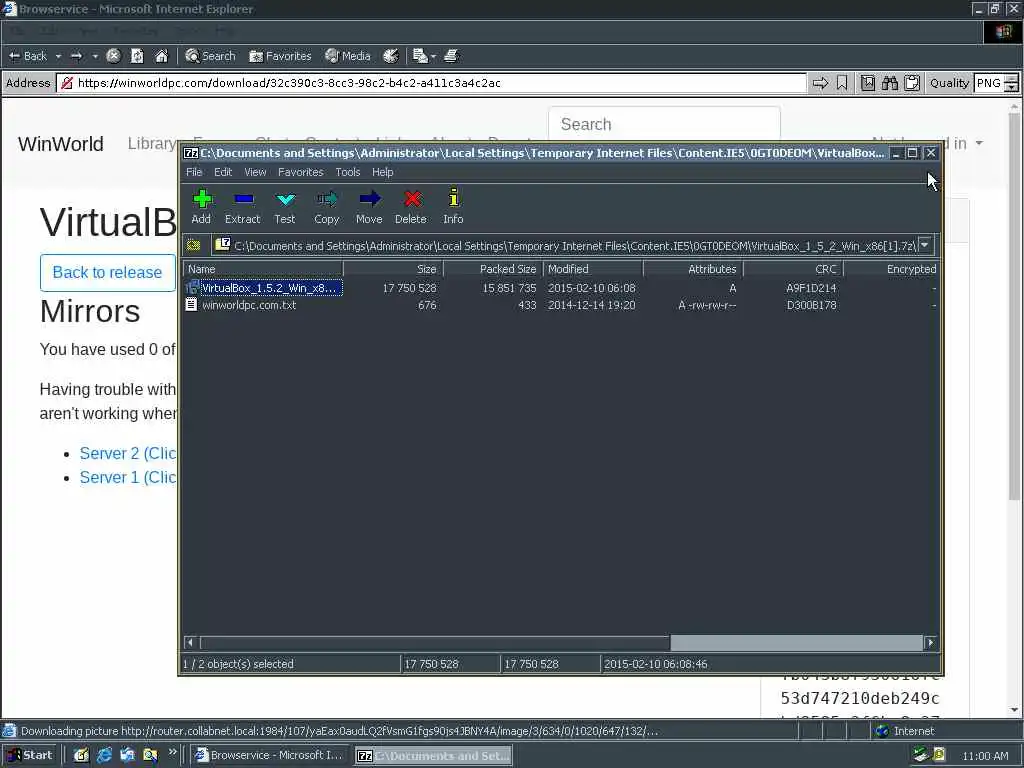Click the IE Print icon
The height and width of the screenshot is (768, 1024).
click(x=451, y=56)
